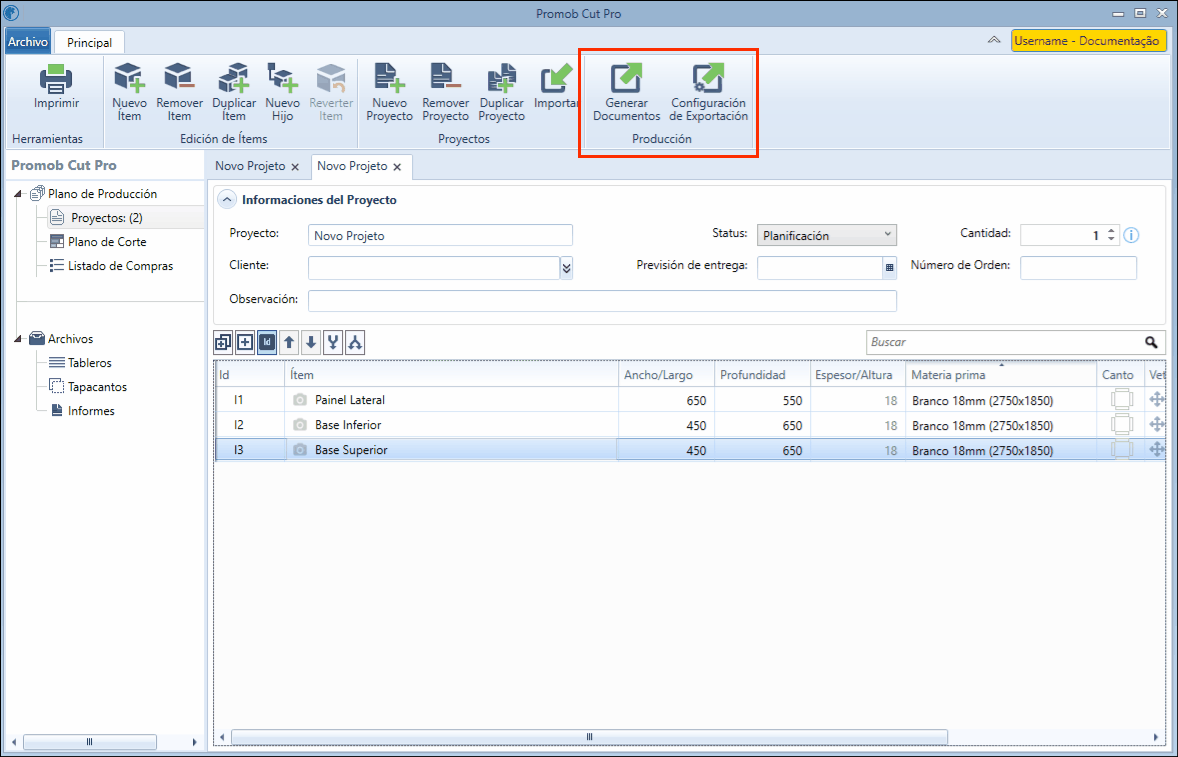Close the active Novo Projeto tab
1178x757 pixels.
(397, 167)
